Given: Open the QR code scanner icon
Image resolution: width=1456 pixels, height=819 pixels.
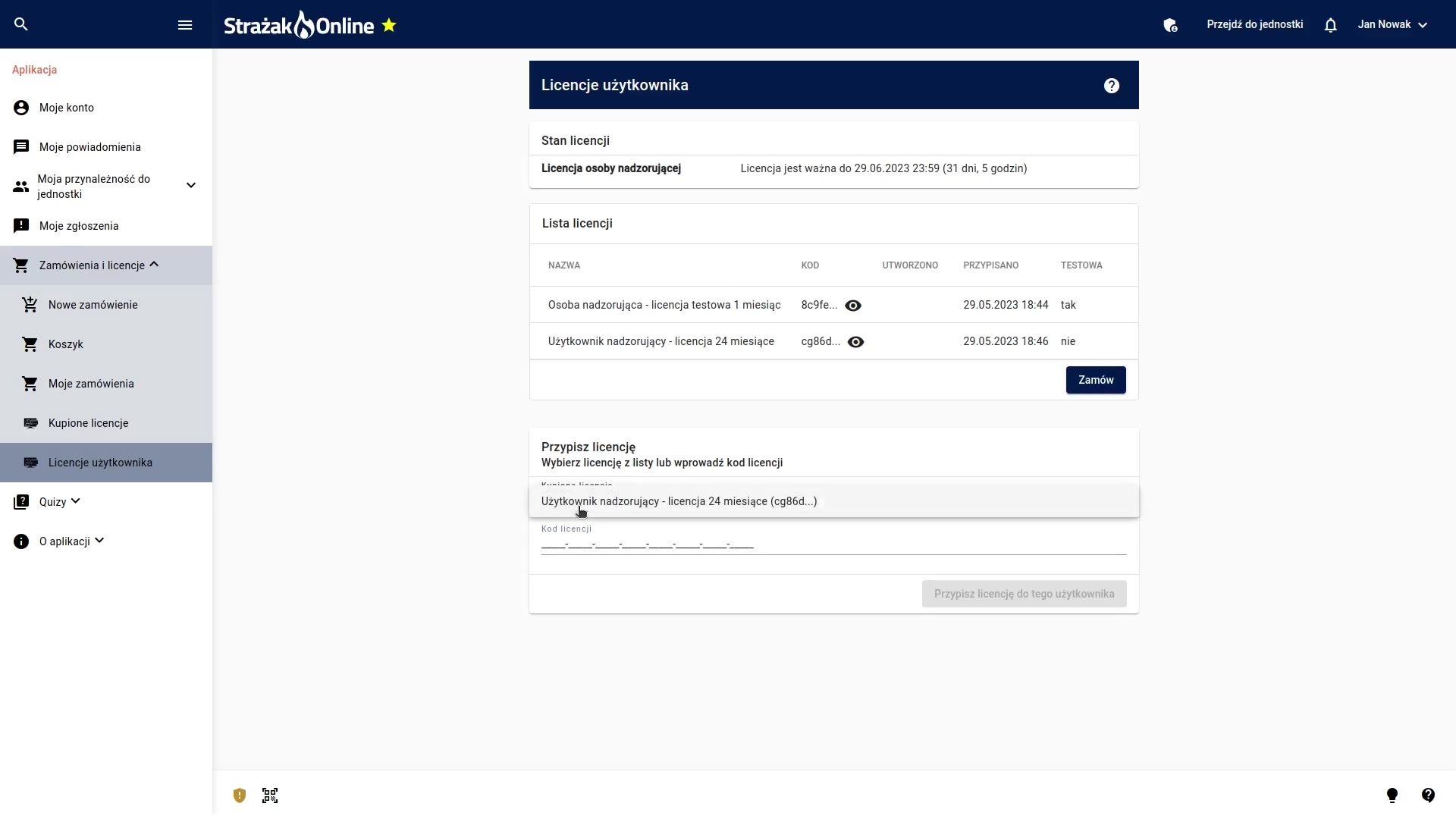Looking at the screenshot, I should [x=270, y=795].
